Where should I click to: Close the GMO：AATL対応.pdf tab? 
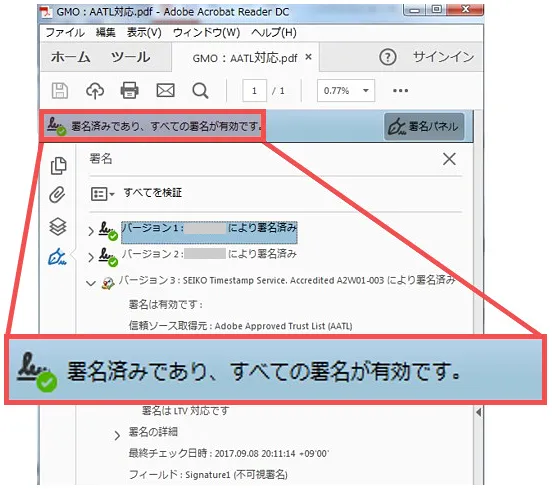[308, 57]
